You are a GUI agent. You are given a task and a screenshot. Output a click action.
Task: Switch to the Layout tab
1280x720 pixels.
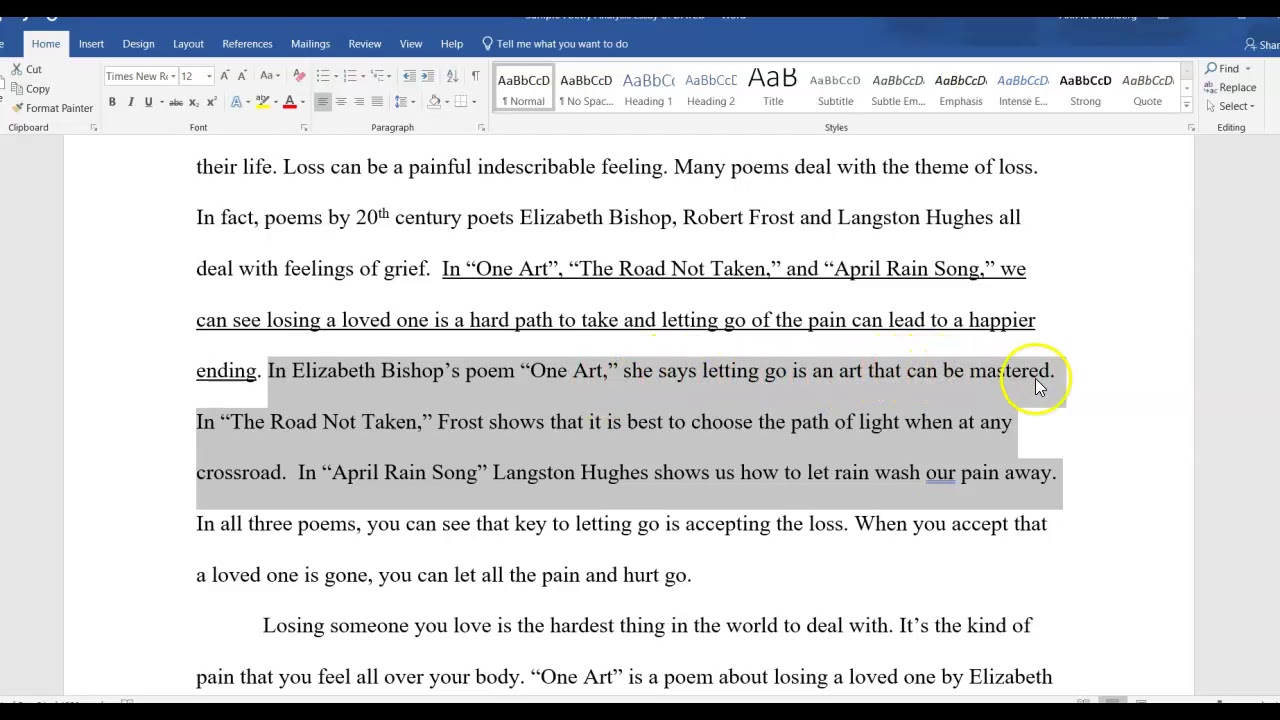[188, 44]
